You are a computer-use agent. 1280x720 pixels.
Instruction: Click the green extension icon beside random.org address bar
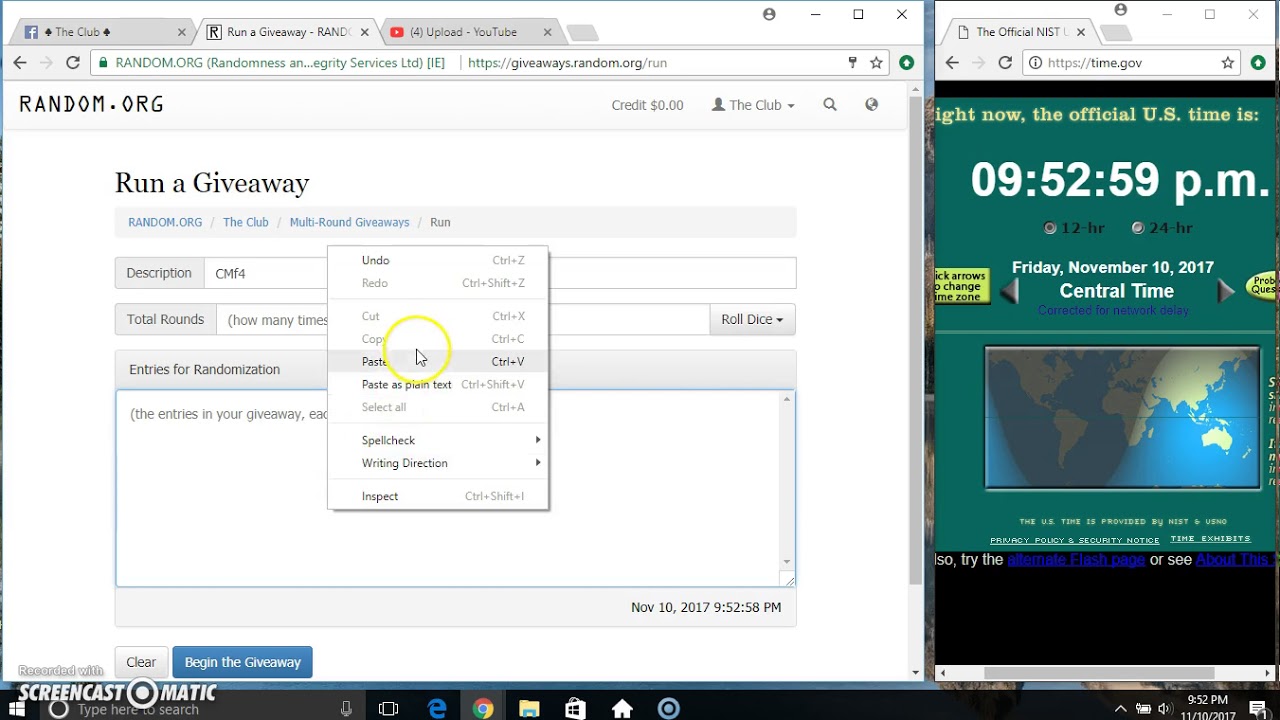tap(906, 62)
